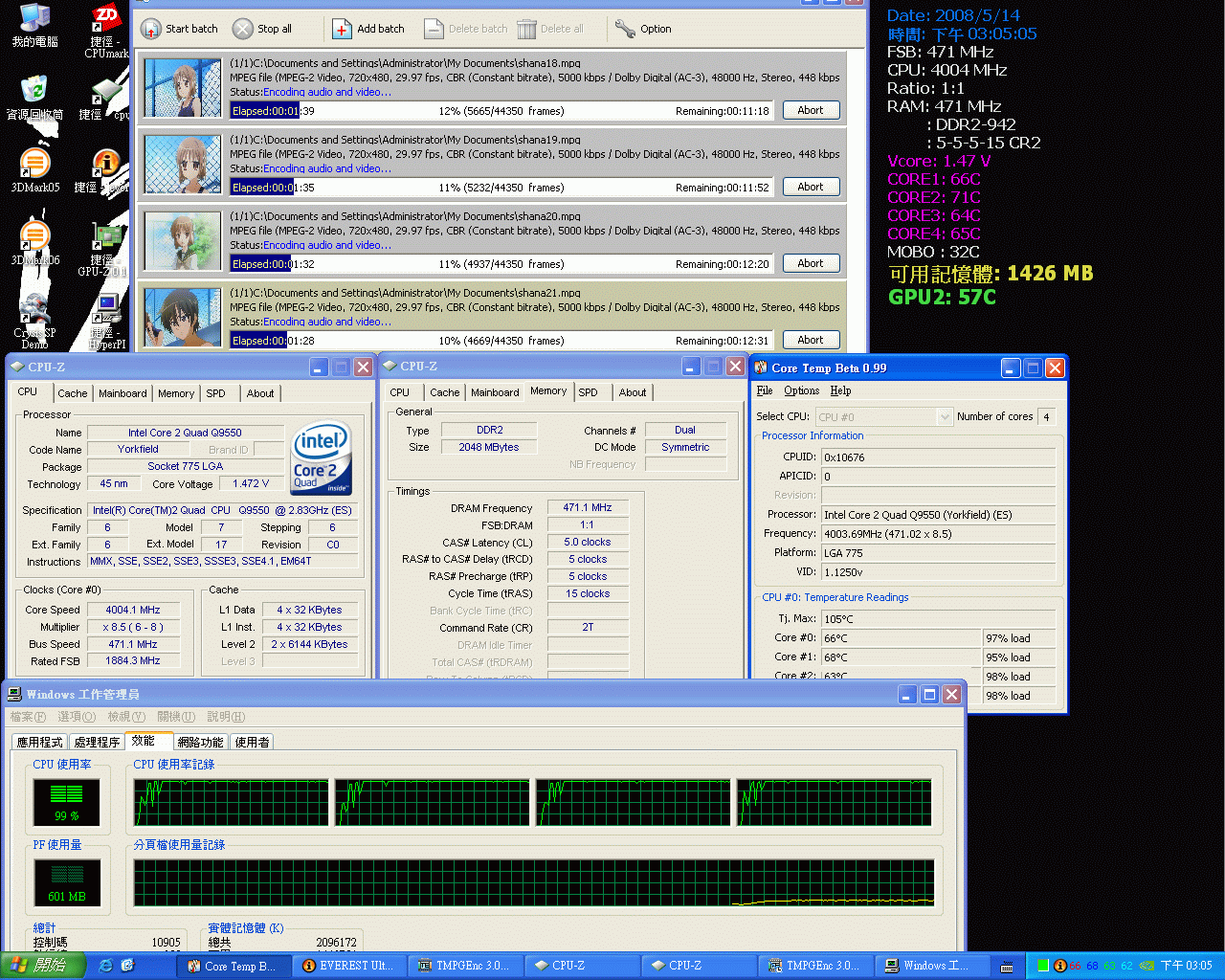
Task: Abort the shana19.mpg encoding job
Action: 811,187
